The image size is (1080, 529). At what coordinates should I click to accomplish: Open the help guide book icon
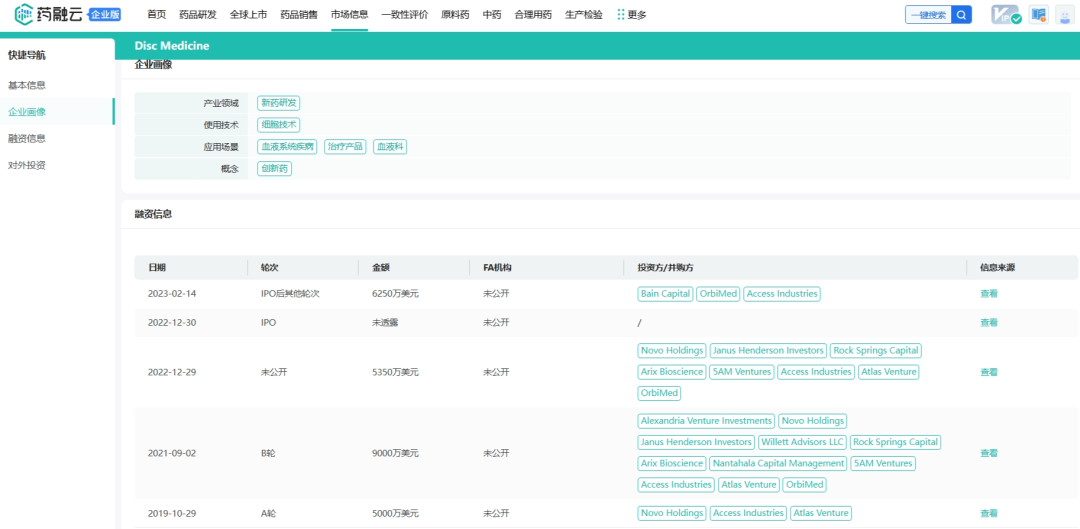(1039, 15)
